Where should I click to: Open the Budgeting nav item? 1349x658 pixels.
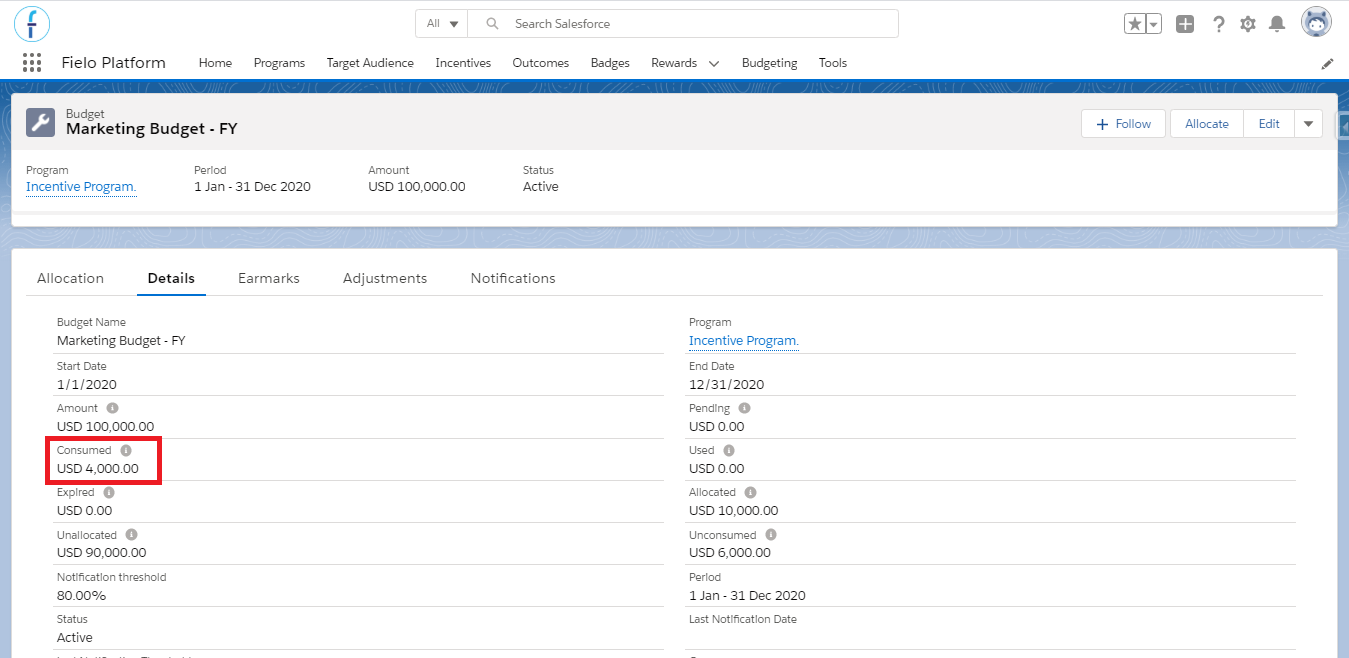[770, 63]
